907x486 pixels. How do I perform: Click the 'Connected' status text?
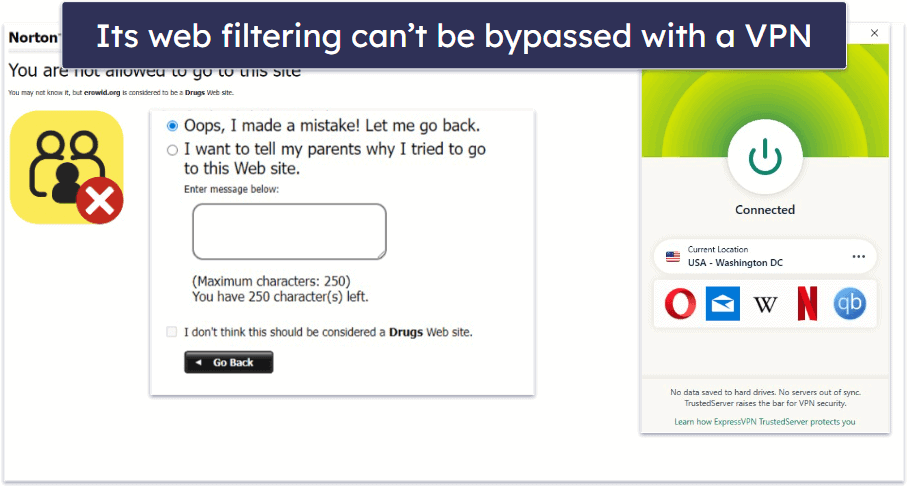765,209
